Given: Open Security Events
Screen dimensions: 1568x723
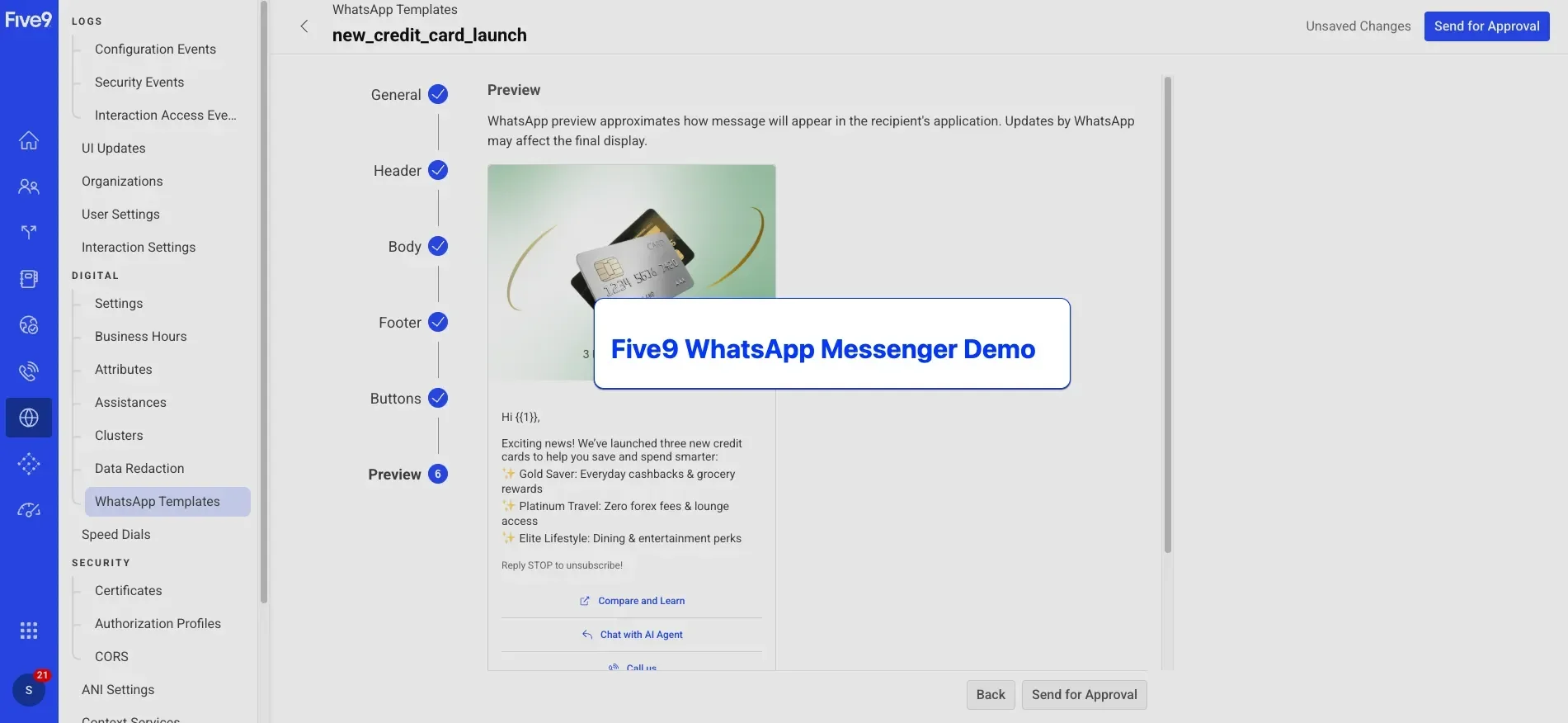Looking at the screenshot, I should click(139, 83).
